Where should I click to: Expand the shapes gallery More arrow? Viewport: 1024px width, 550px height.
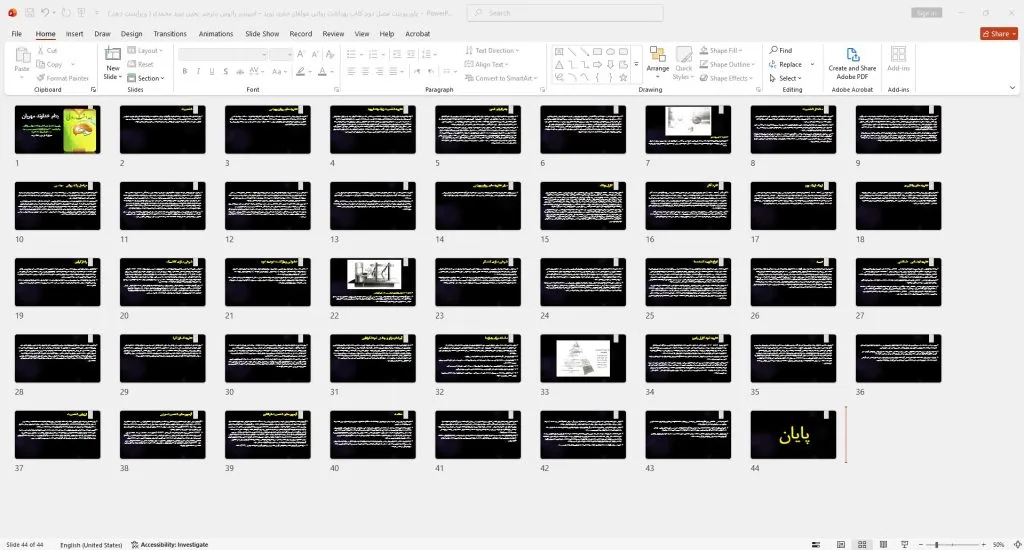(636, 64)
